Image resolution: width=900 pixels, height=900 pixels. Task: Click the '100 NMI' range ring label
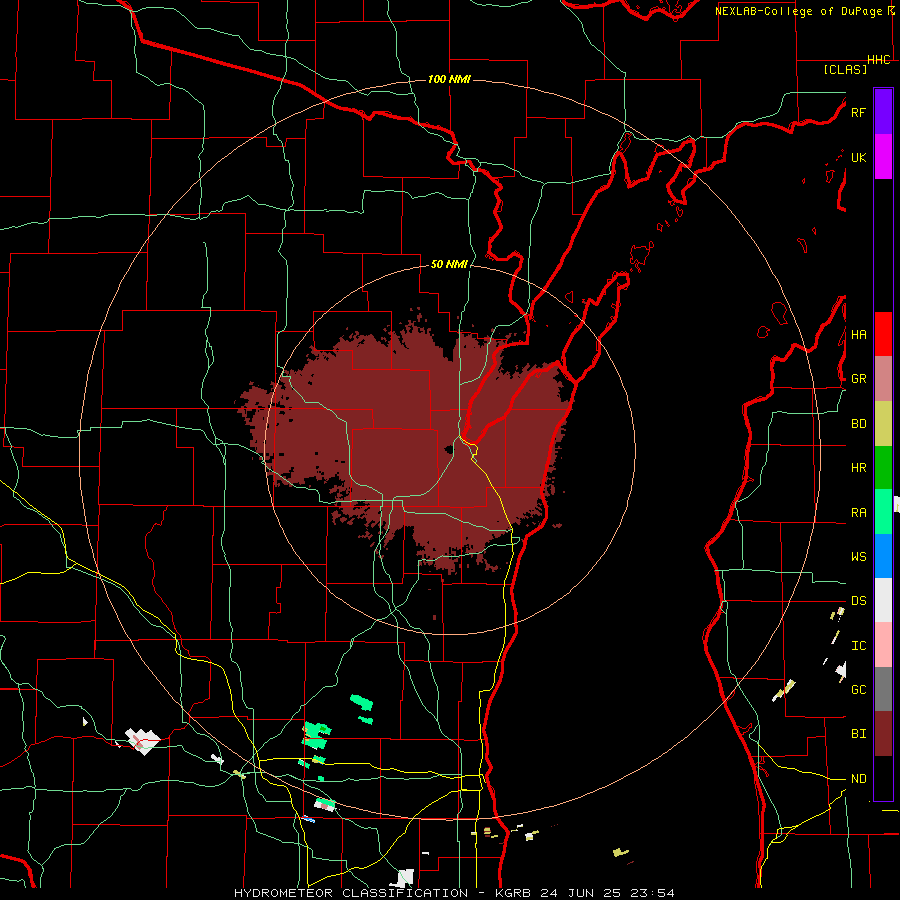click(x=449, y=79)
